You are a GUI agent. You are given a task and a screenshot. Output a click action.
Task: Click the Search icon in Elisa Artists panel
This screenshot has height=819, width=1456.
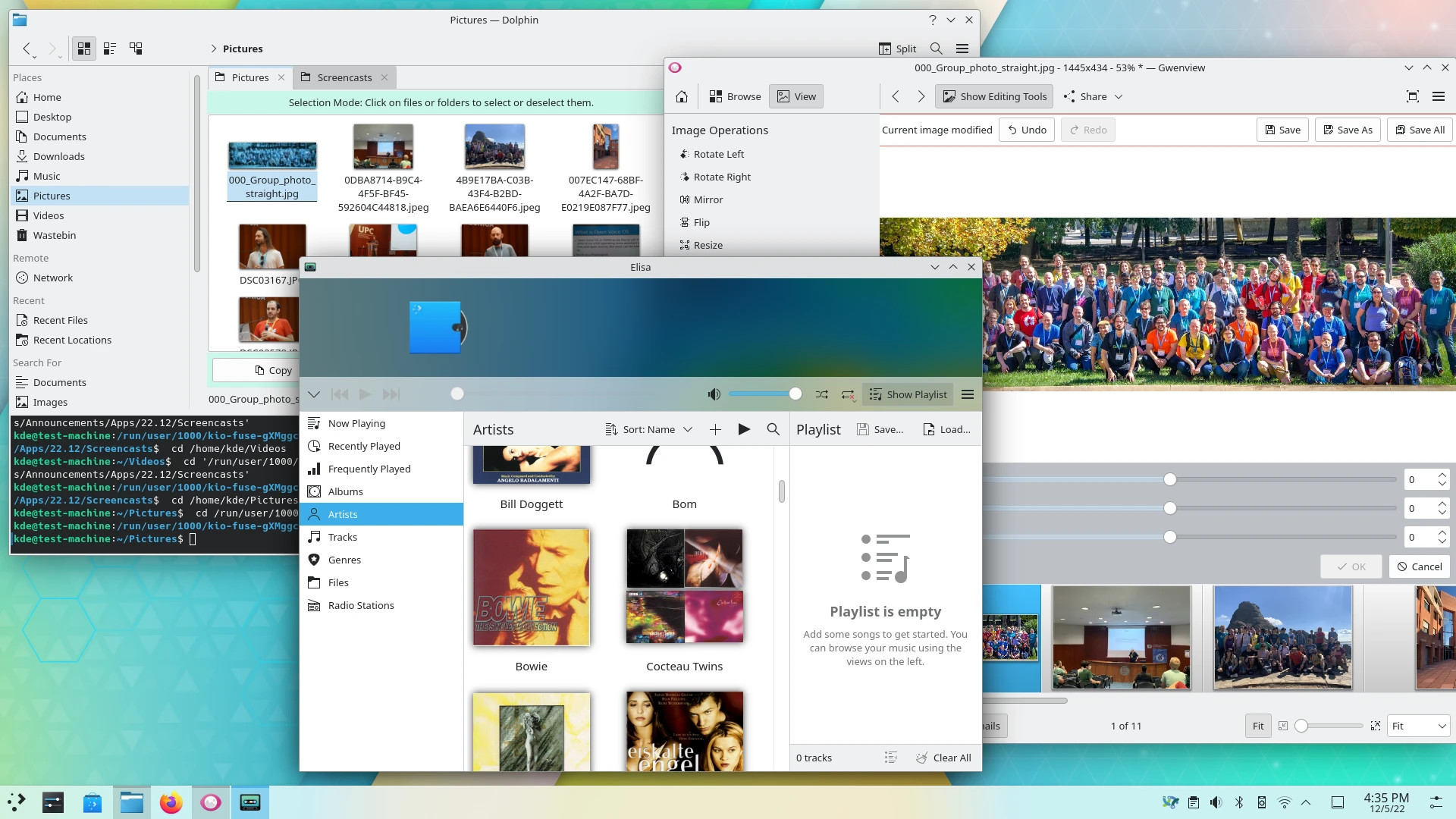tap(772, 429)
